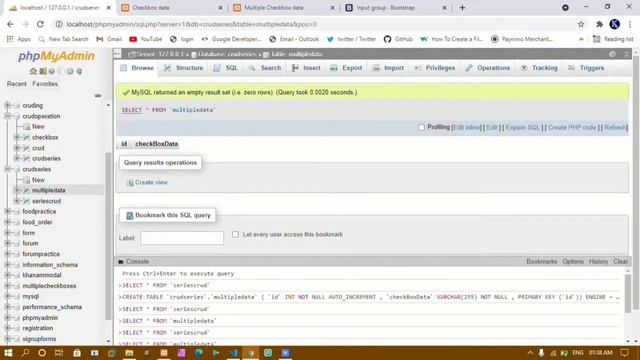Open GitHub bookmark

[398, 39]
